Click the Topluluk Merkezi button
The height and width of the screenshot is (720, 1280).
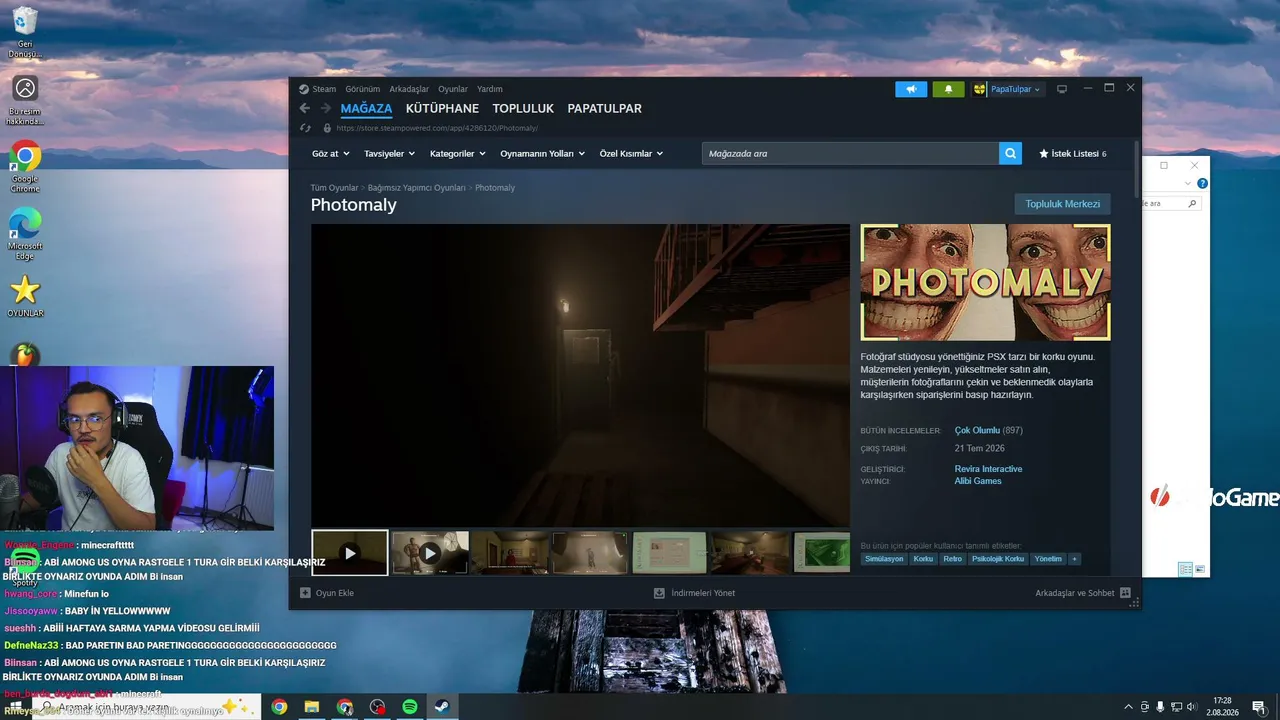coord(1062,204)
